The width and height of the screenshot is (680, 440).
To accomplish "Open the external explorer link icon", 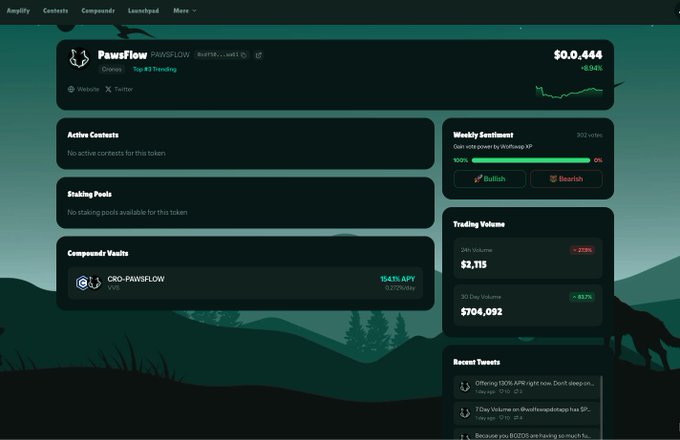I will click(x=259, y=55).
